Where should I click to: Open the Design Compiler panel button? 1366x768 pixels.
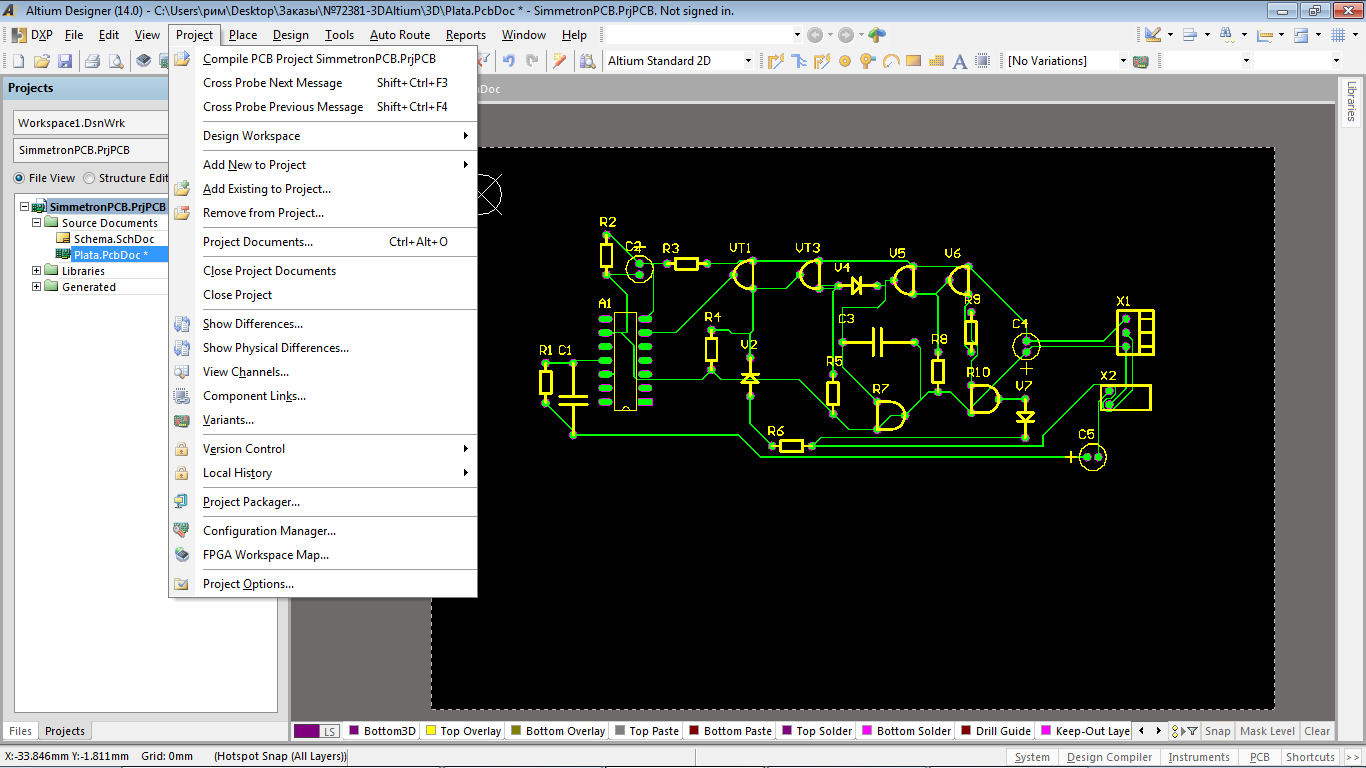pyautogui.click(x=1109, y=757)
